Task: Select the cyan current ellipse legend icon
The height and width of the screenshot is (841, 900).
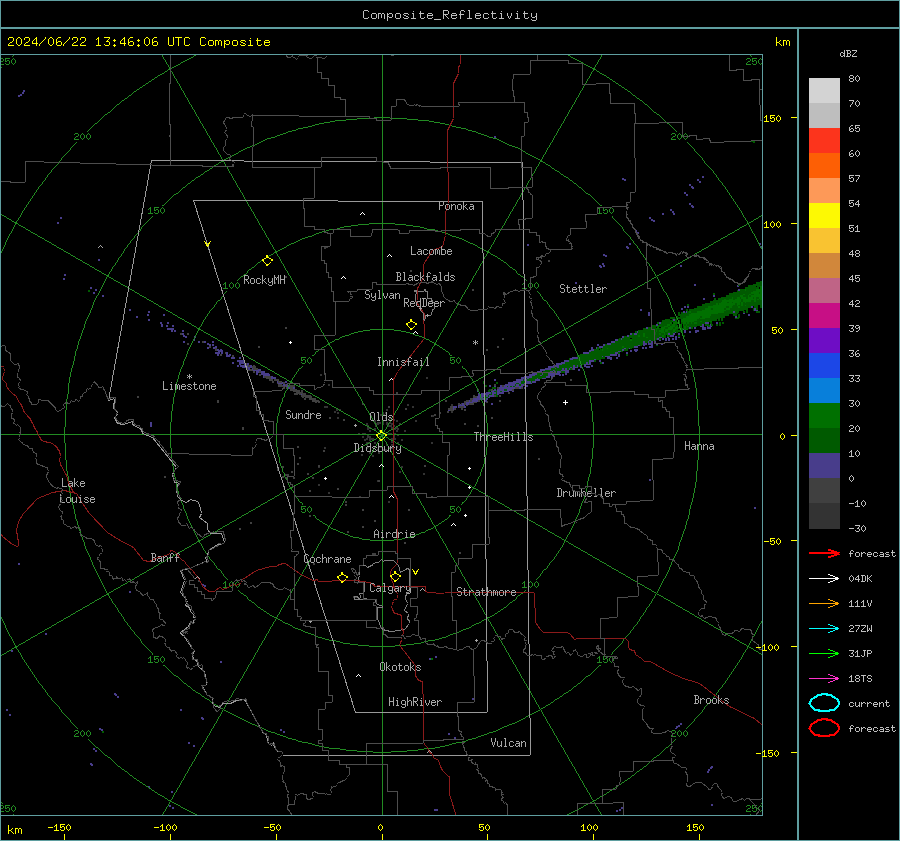Action: pyautogui.click(x=824, y=703)
